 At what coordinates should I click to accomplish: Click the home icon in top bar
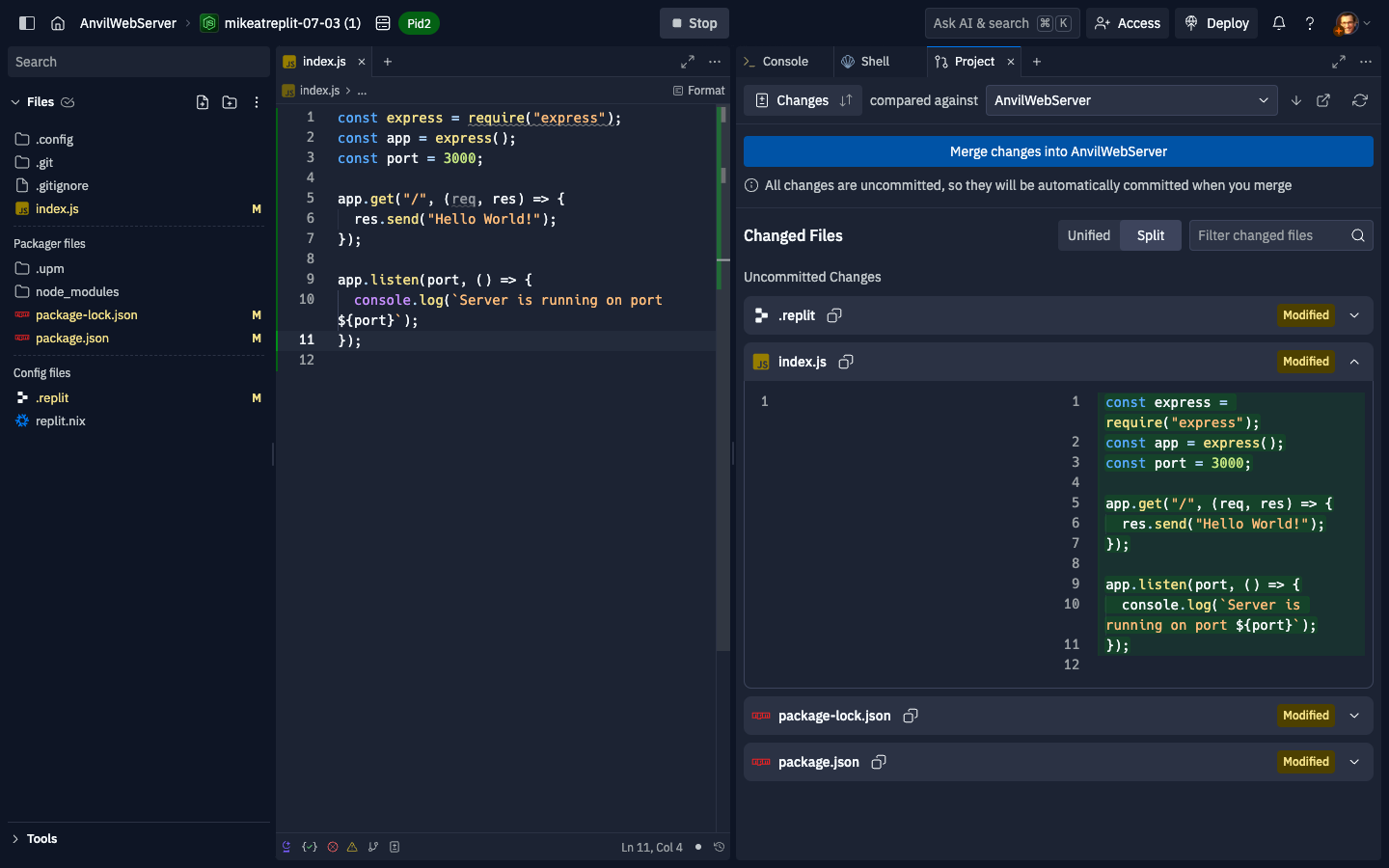58,23
